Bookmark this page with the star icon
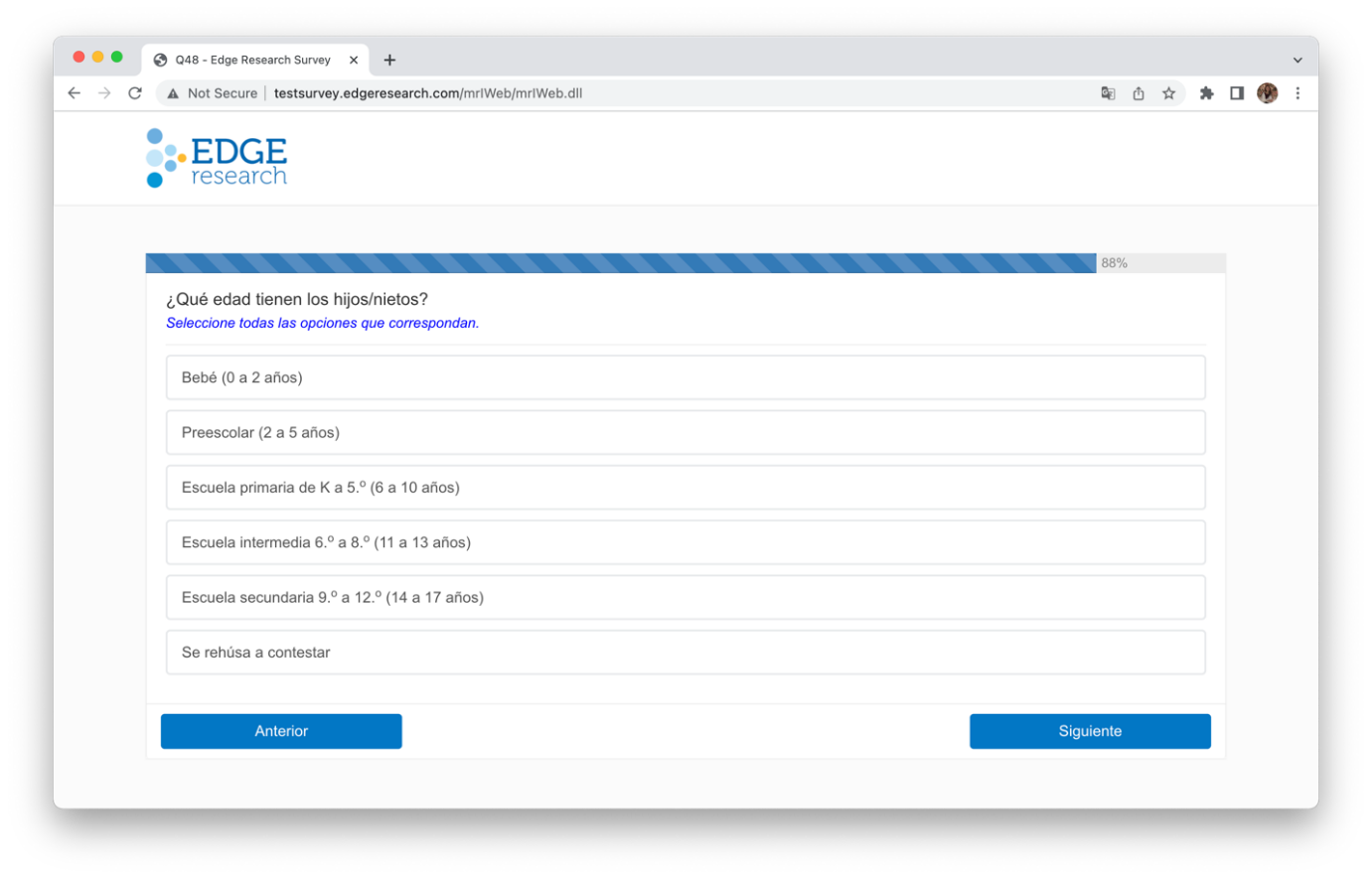Image resolution: width=1372 pixels, height=879 pixels. [1169, 93]
